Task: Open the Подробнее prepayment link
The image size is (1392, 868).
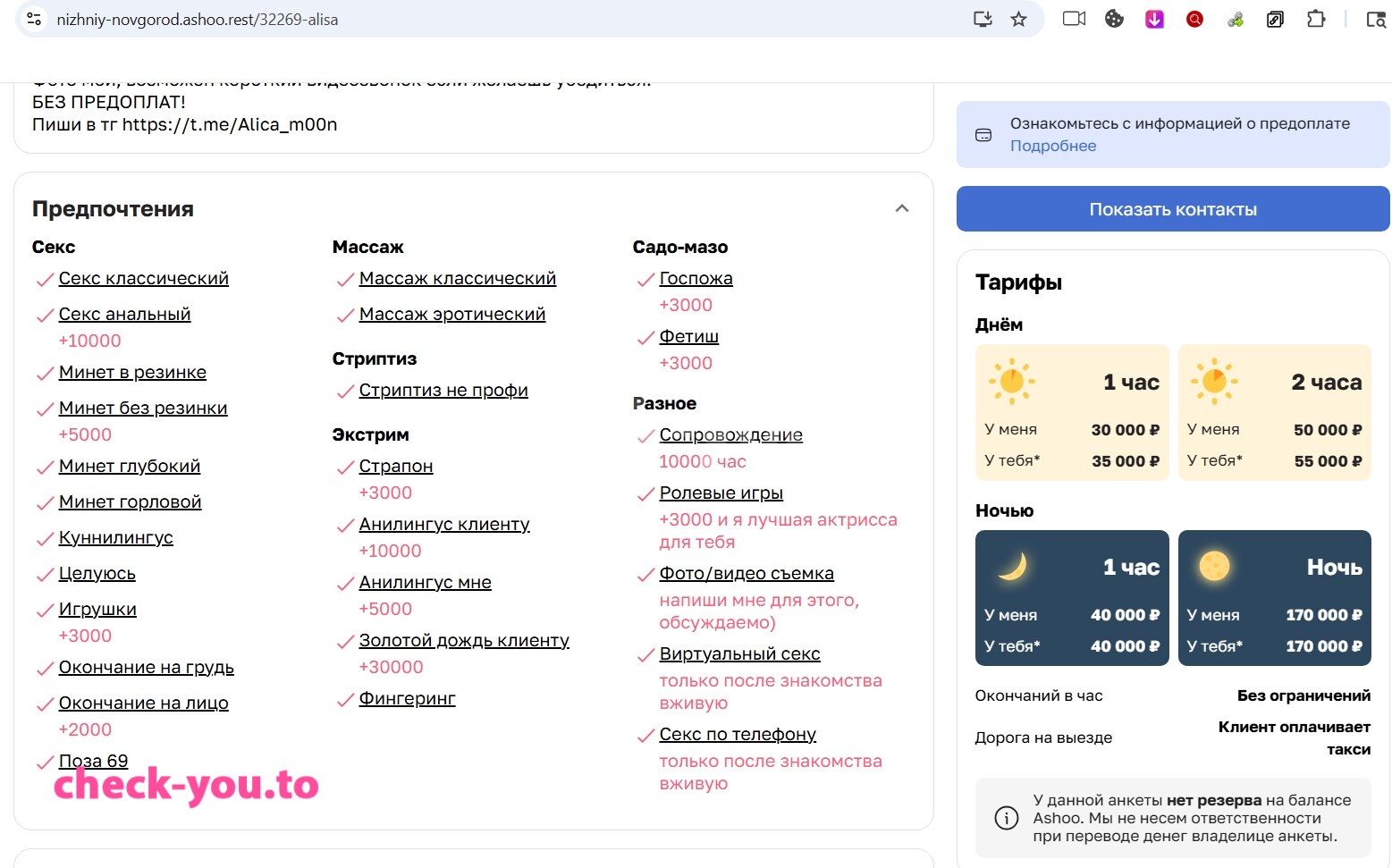Action: tap(1053, 146)
